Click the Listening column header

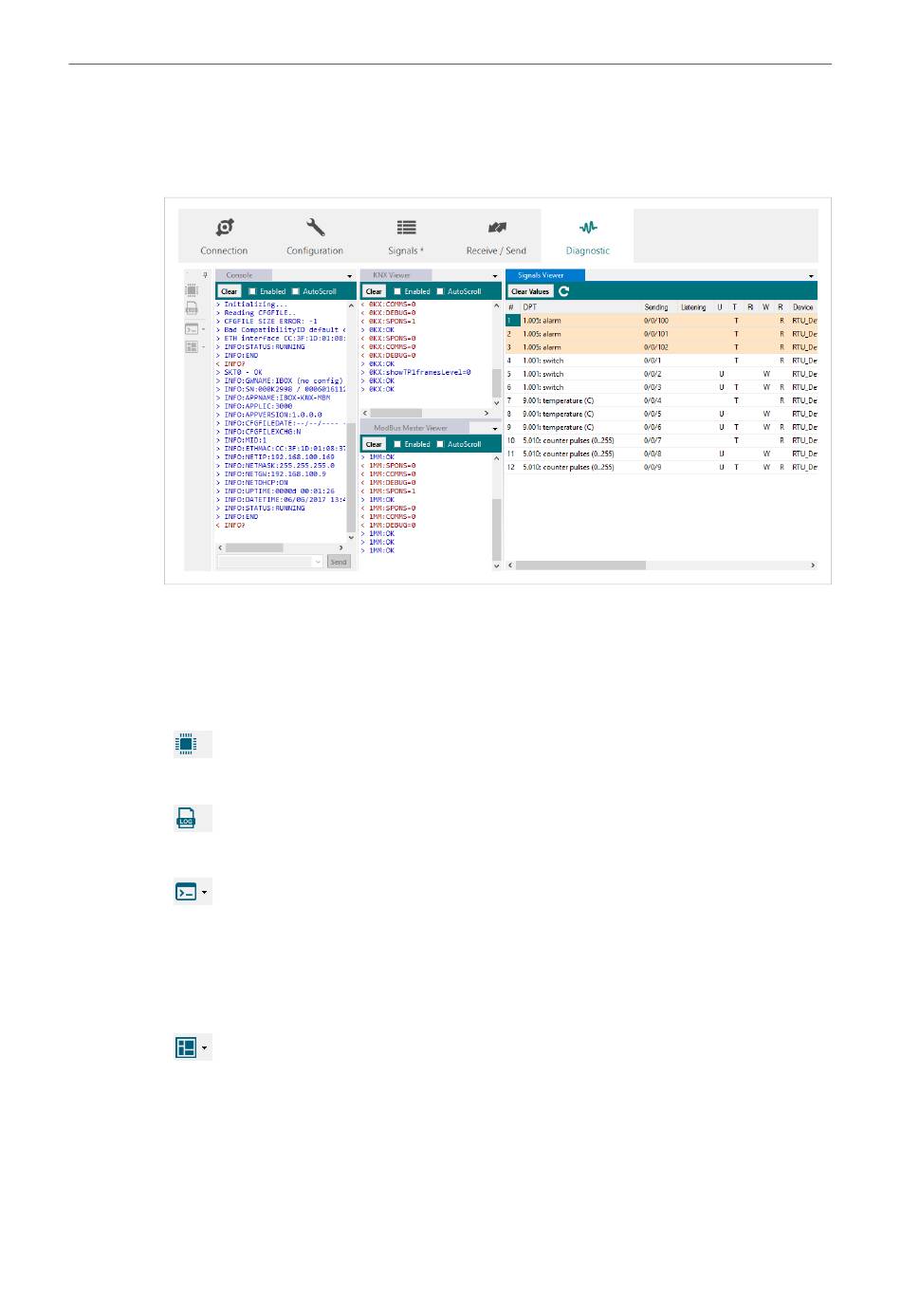click(693, 307)
